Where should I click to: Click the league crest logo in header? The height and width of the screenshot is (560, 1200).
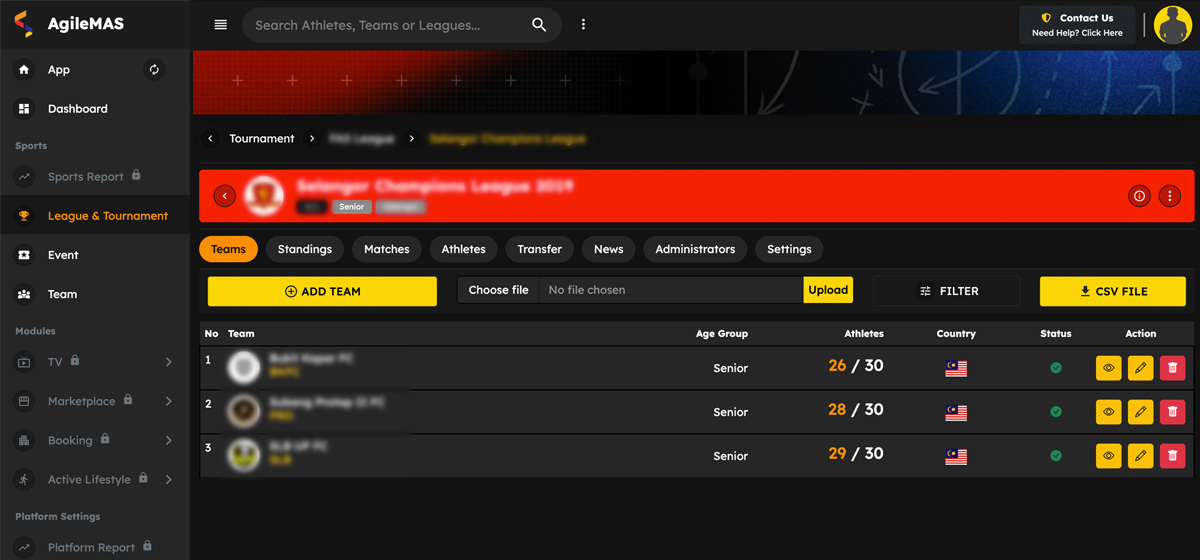tap(264, 195)
